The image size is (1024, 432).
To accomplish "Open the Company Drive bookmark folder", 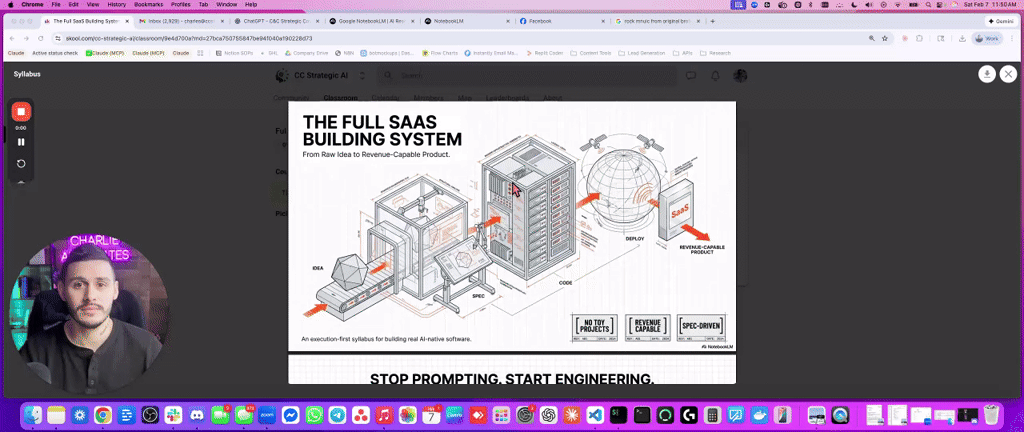I will coord(306,53).
